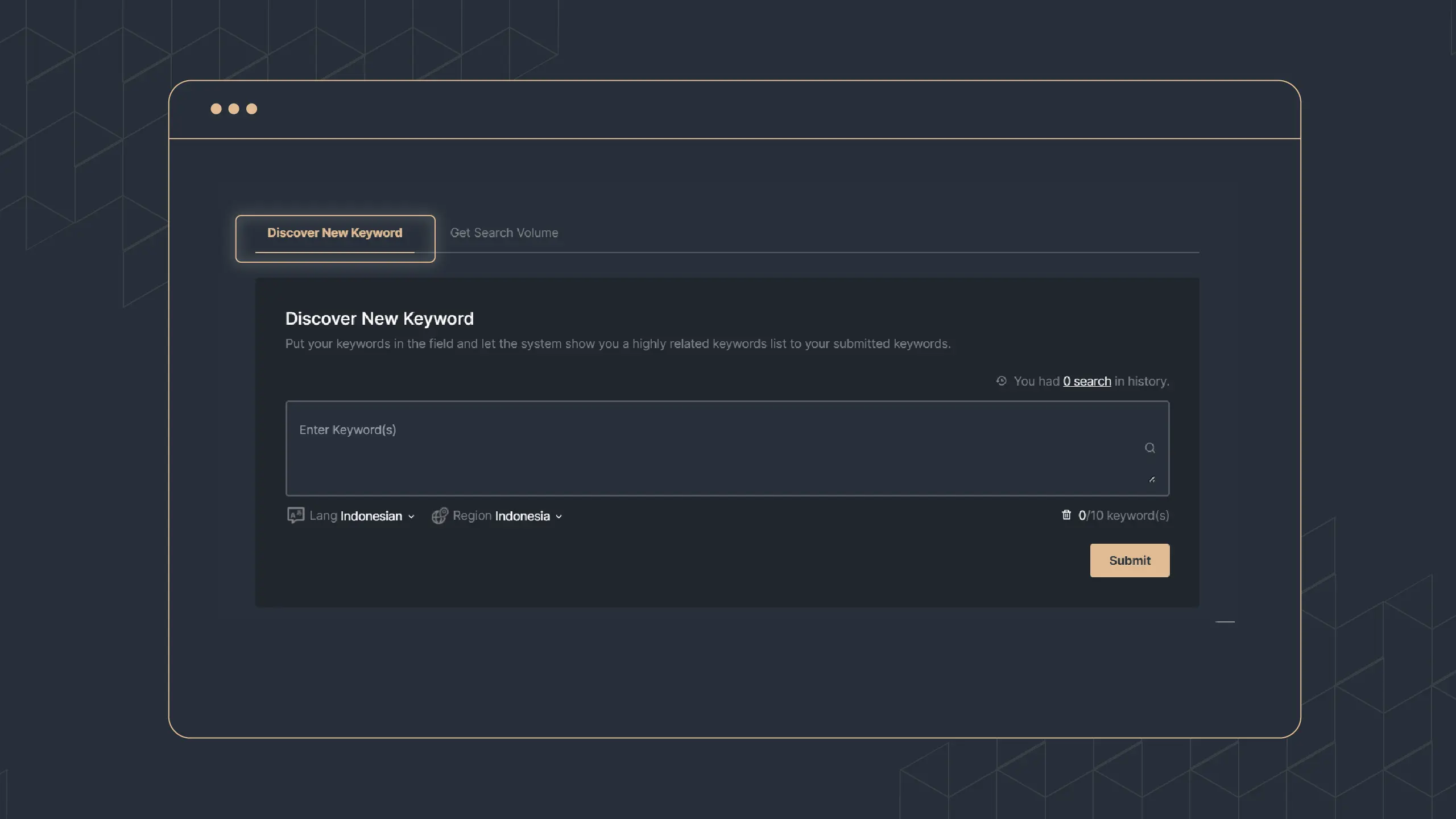This screenshot has height=819, width=1456.
Task: Select the Discover New Keyword tab
Action: (x=334, y=233)
